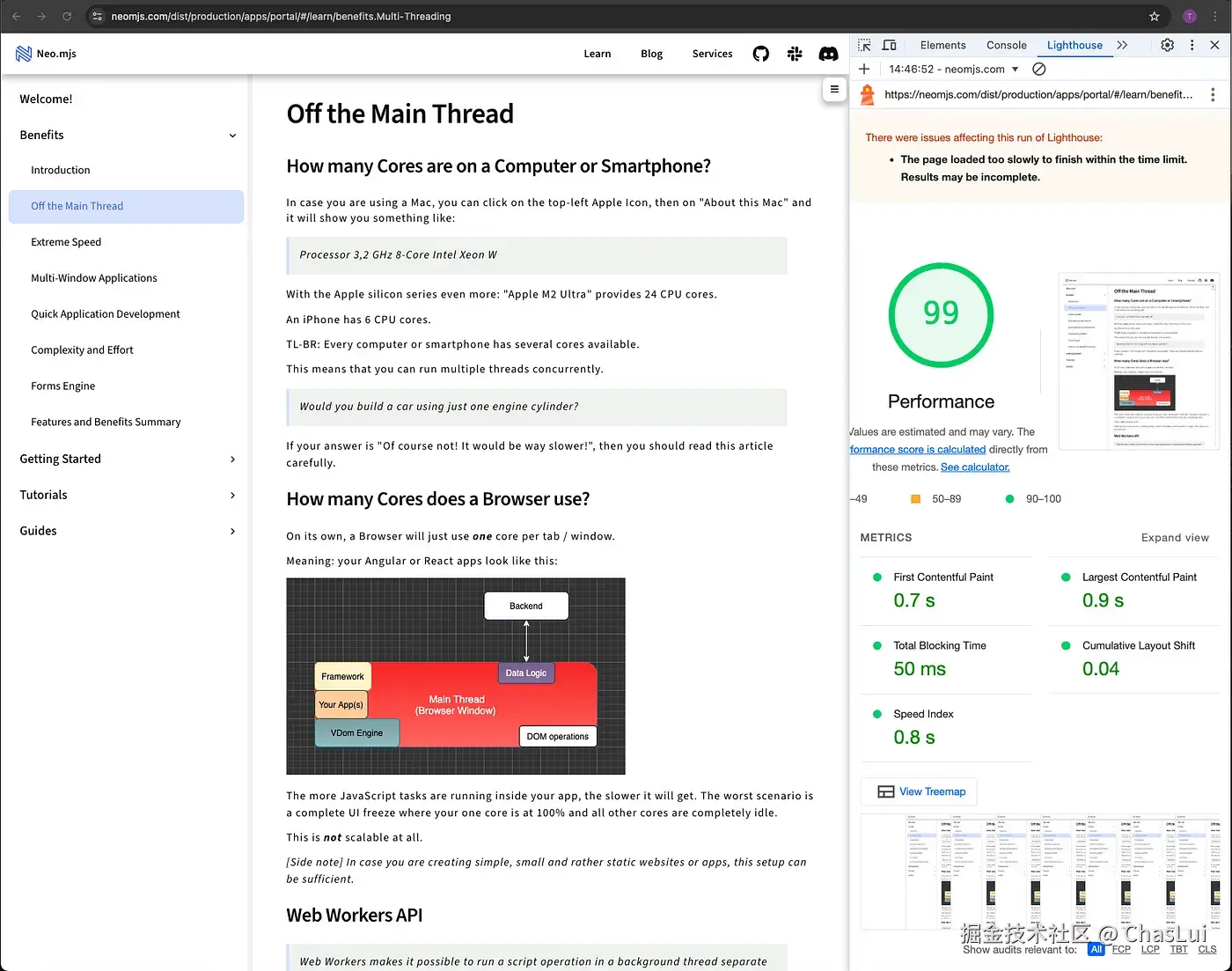
Task: Open the Discord server icon
Action: click(828, 54)
